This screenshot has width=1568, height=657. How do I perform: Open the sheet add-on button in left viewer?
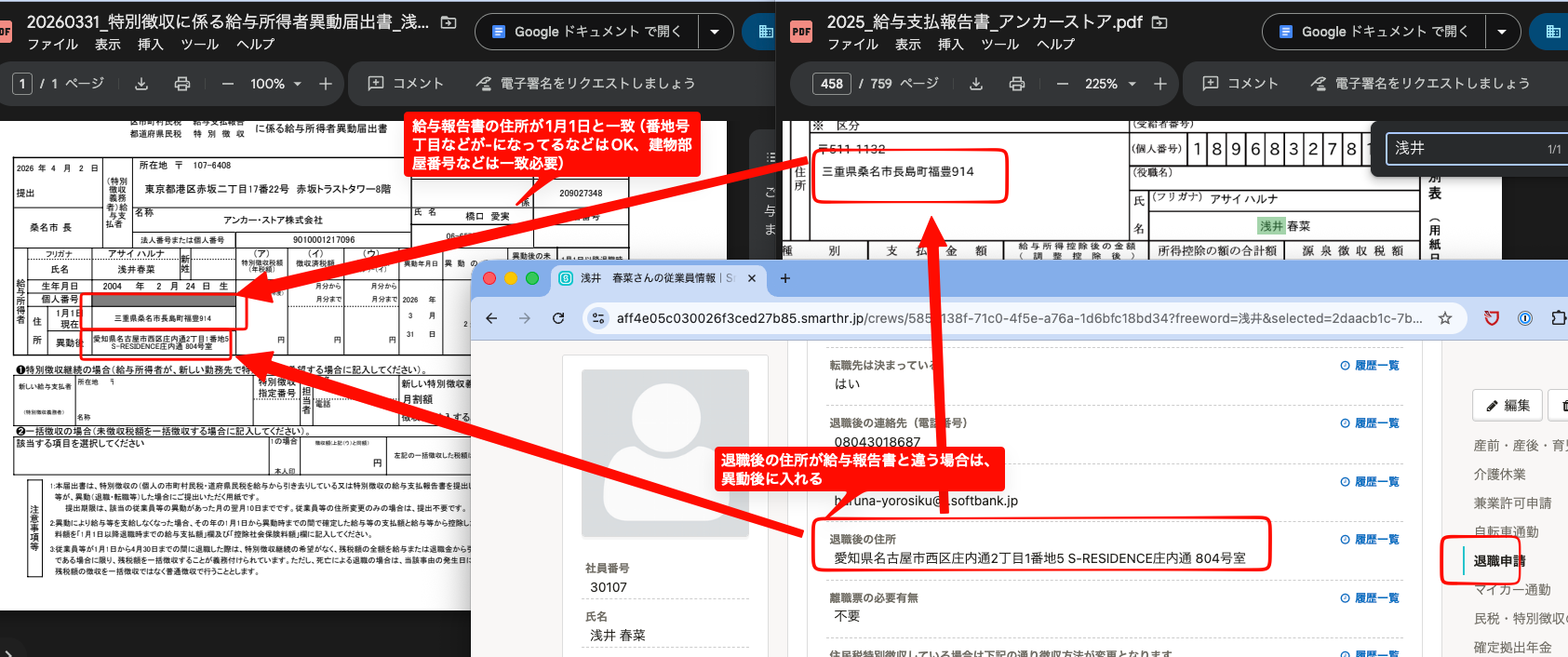(x=763, y=32)
